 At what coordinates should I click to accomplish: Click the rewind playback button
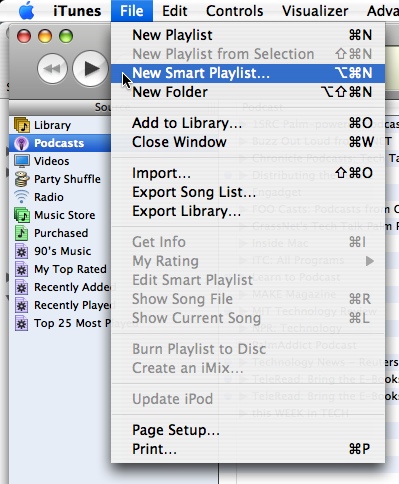[x=53, y=69]
